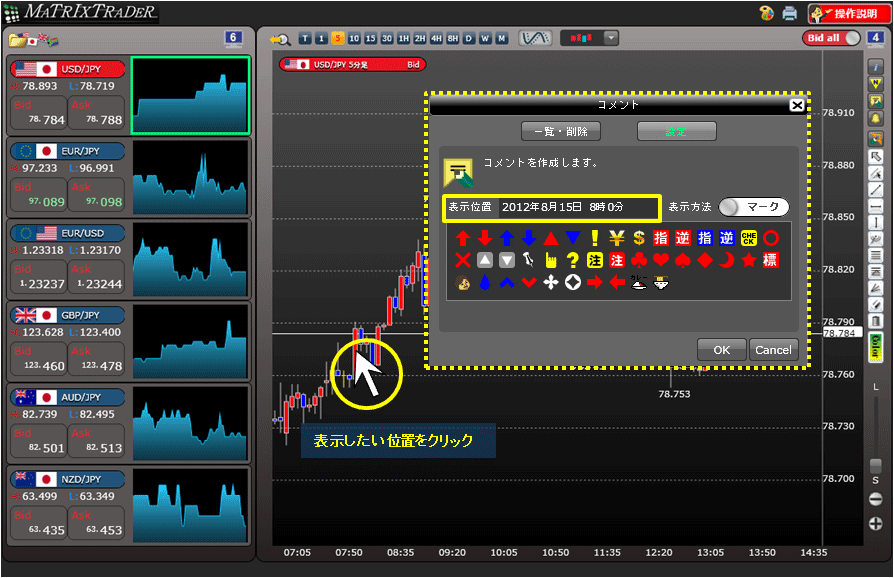Click the 表示位置 date field

tap(551, 207)
